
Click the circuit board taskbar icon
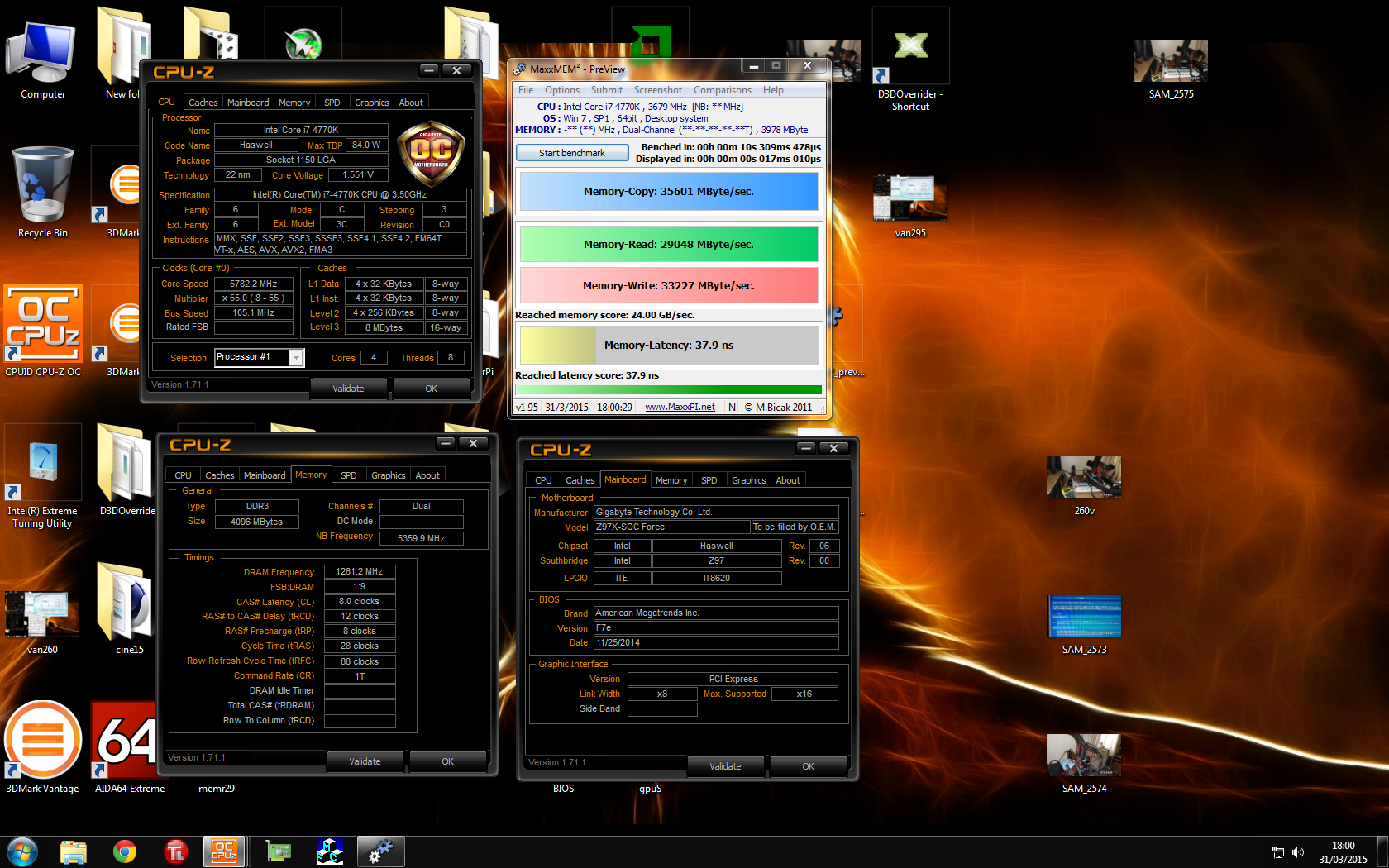click(279, 851)
